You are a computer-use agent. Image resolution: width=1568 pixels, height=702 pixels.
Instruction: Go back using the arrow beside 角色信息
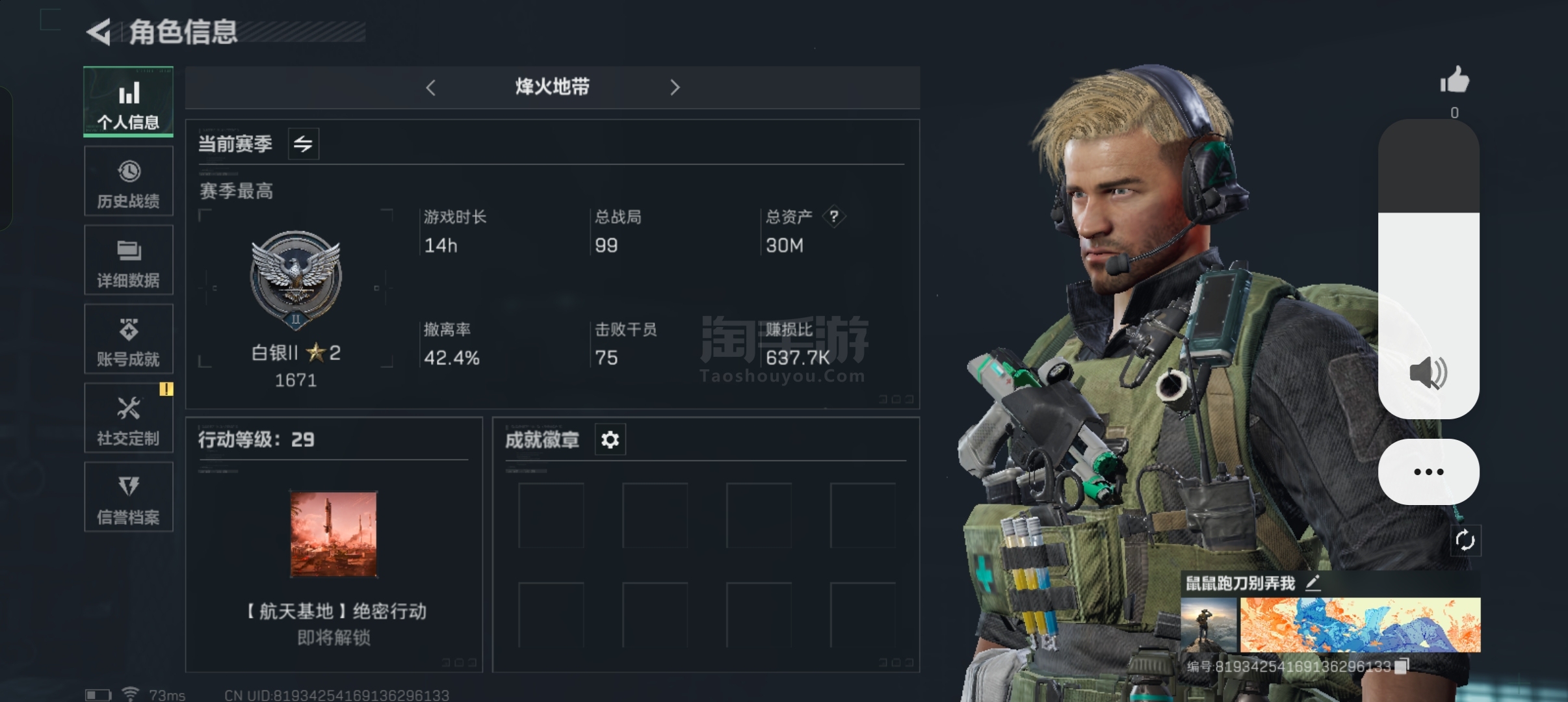pyautogui.click(x=99, y=32)
